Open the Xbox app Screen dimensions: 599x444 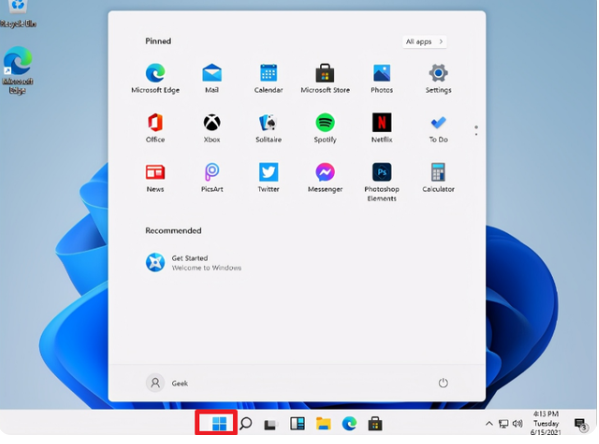tap(212, 128)
